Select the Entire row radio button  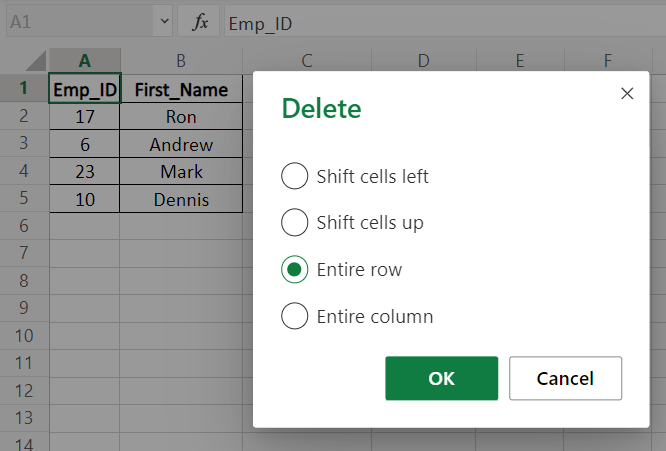pyautogui.click(x=295, y=270)
